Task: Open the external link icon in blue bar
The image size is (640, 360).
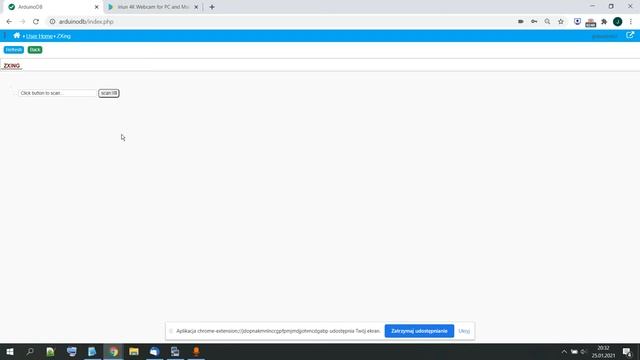Action: 630,36
